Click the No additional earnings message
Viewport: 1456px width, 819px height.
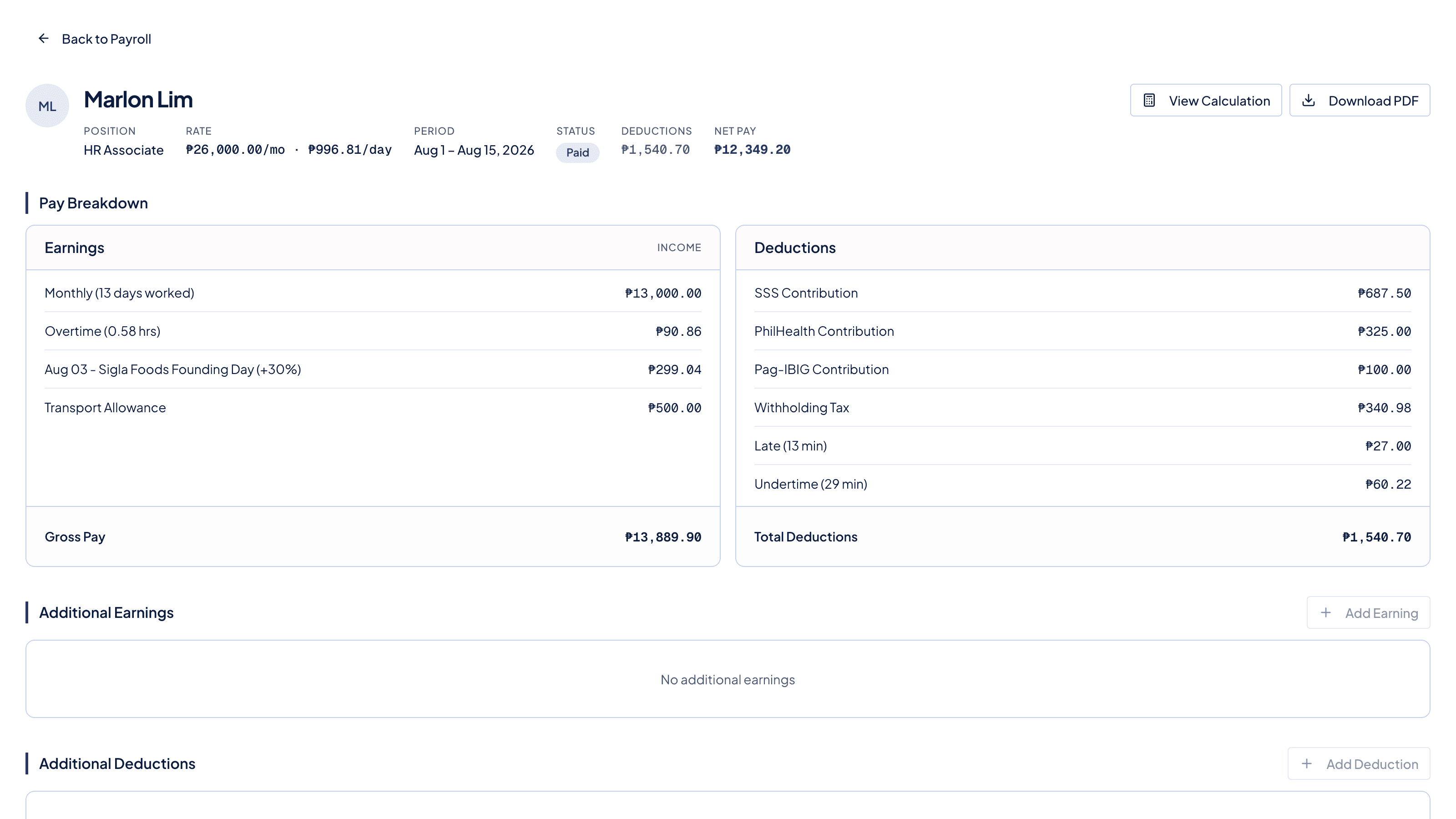tap(728, 679)
